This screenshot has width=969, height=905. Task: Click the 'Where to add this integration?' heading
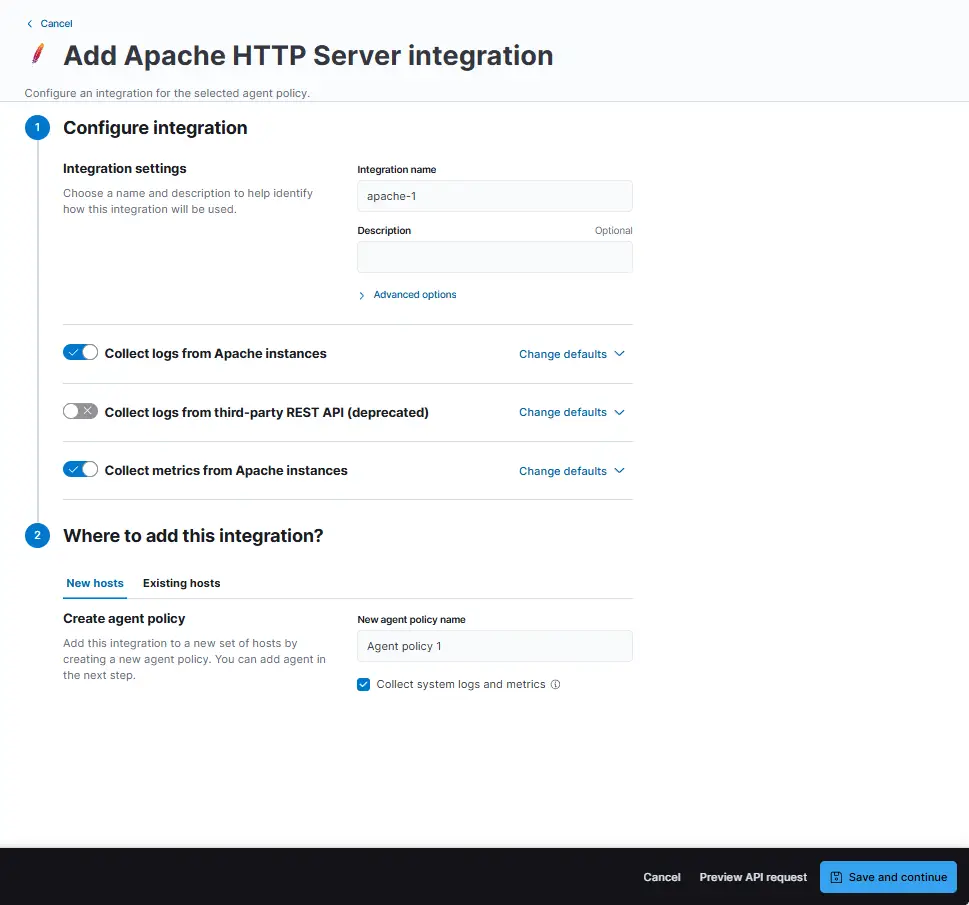click(x=193, y=536)
